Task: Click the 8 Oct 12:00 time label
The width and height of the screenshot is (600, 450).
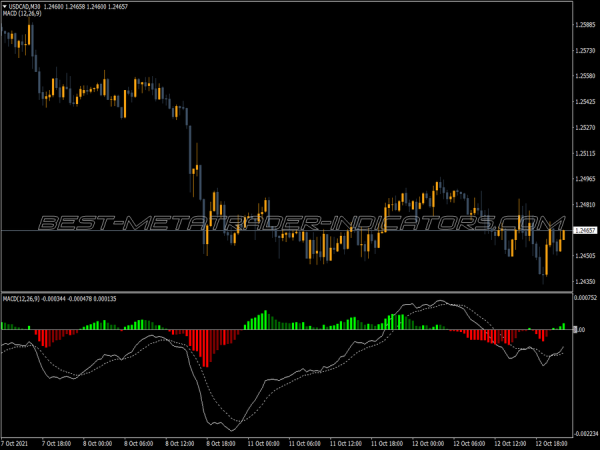Action: pos(179,443)
